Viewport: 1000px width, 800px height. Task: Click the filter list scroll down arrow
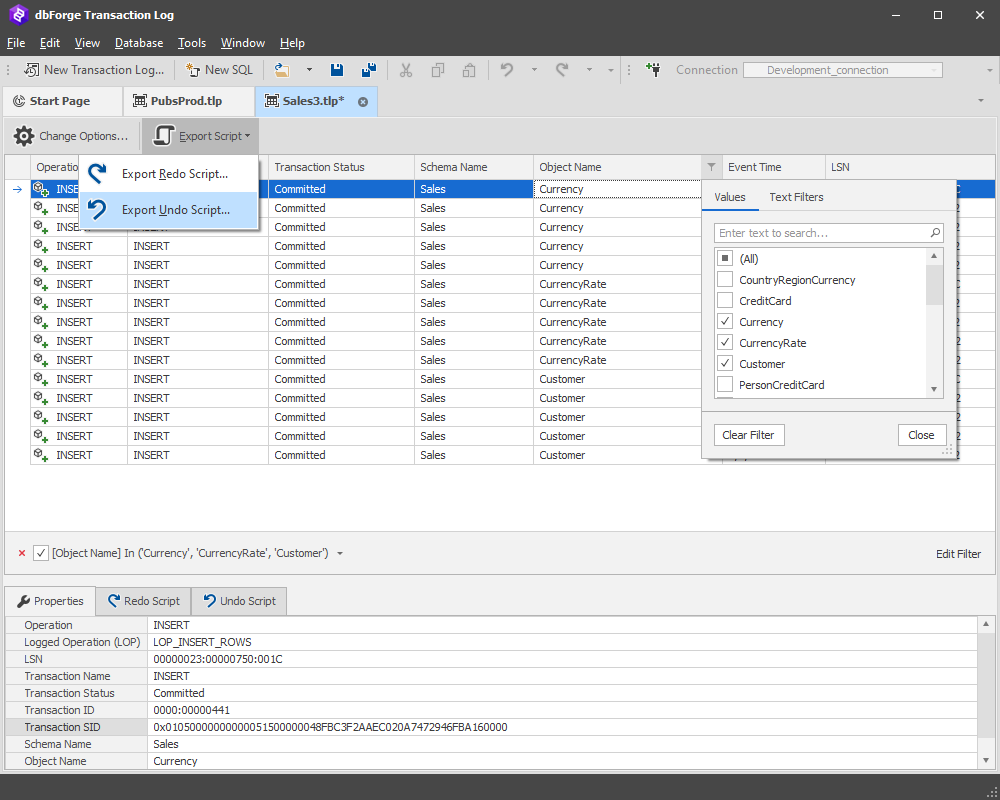(x=934, y=389)
